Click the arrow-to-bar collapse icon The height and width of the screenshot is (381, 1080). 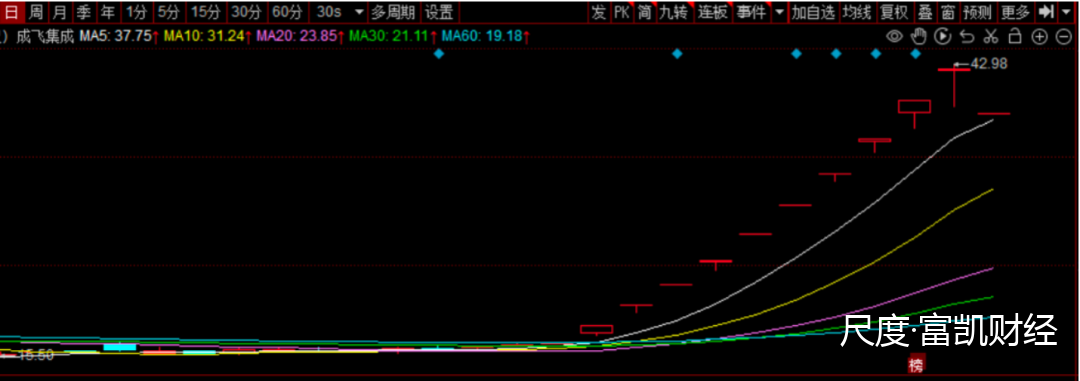[x=1046, y=12]
